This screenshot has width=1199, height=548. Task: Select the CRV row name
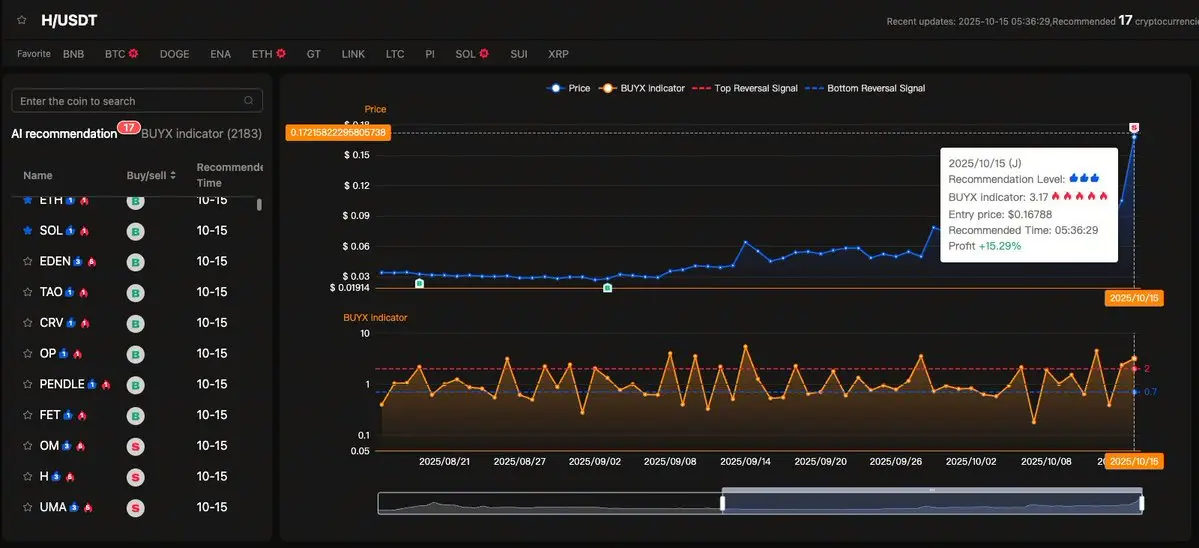pyautogui.click(x=51, y=323)
